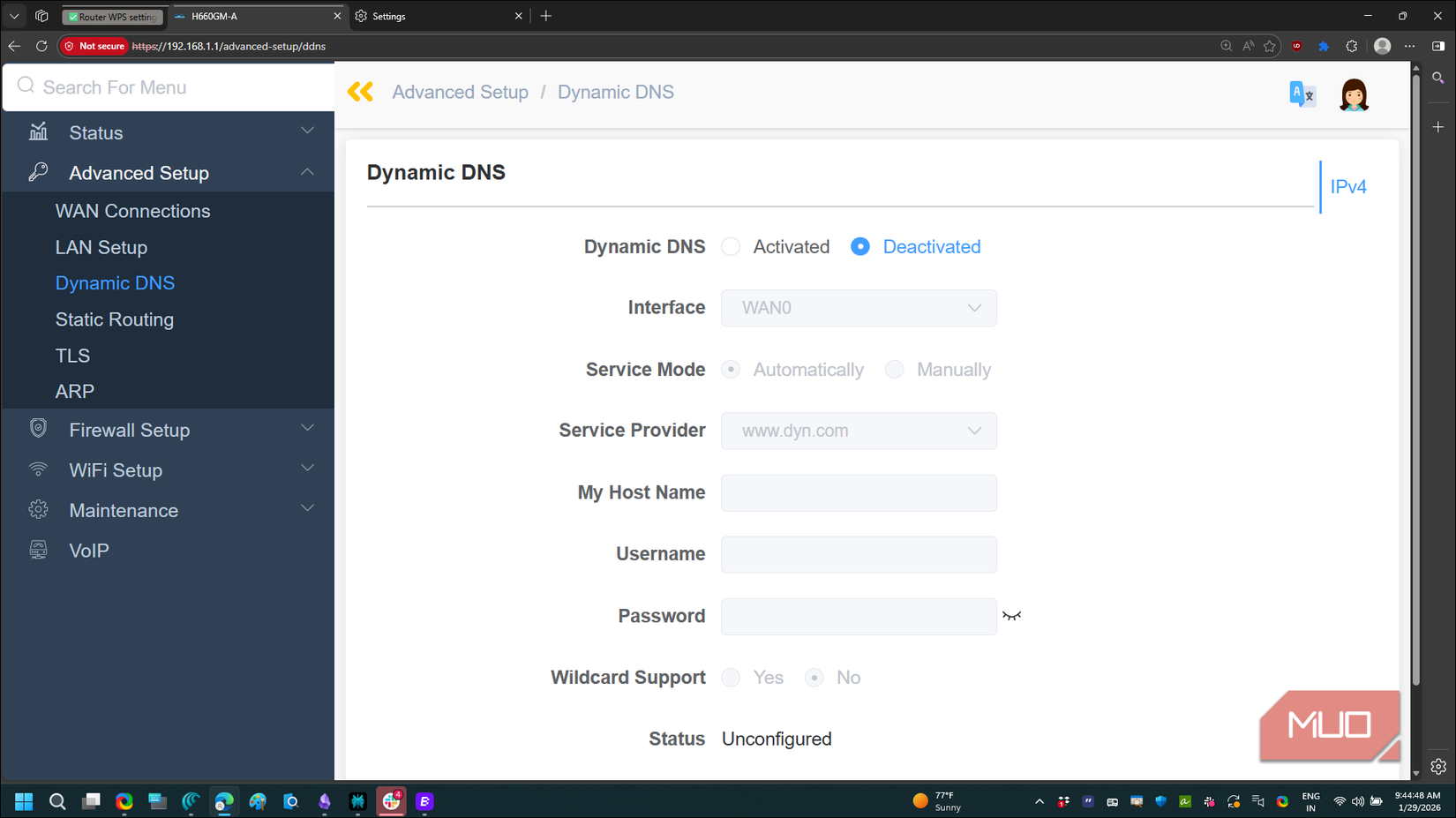Activate Dynamic DNS radio button
Viewport: 1456px width, 818px height.
[x=731, y=246]
